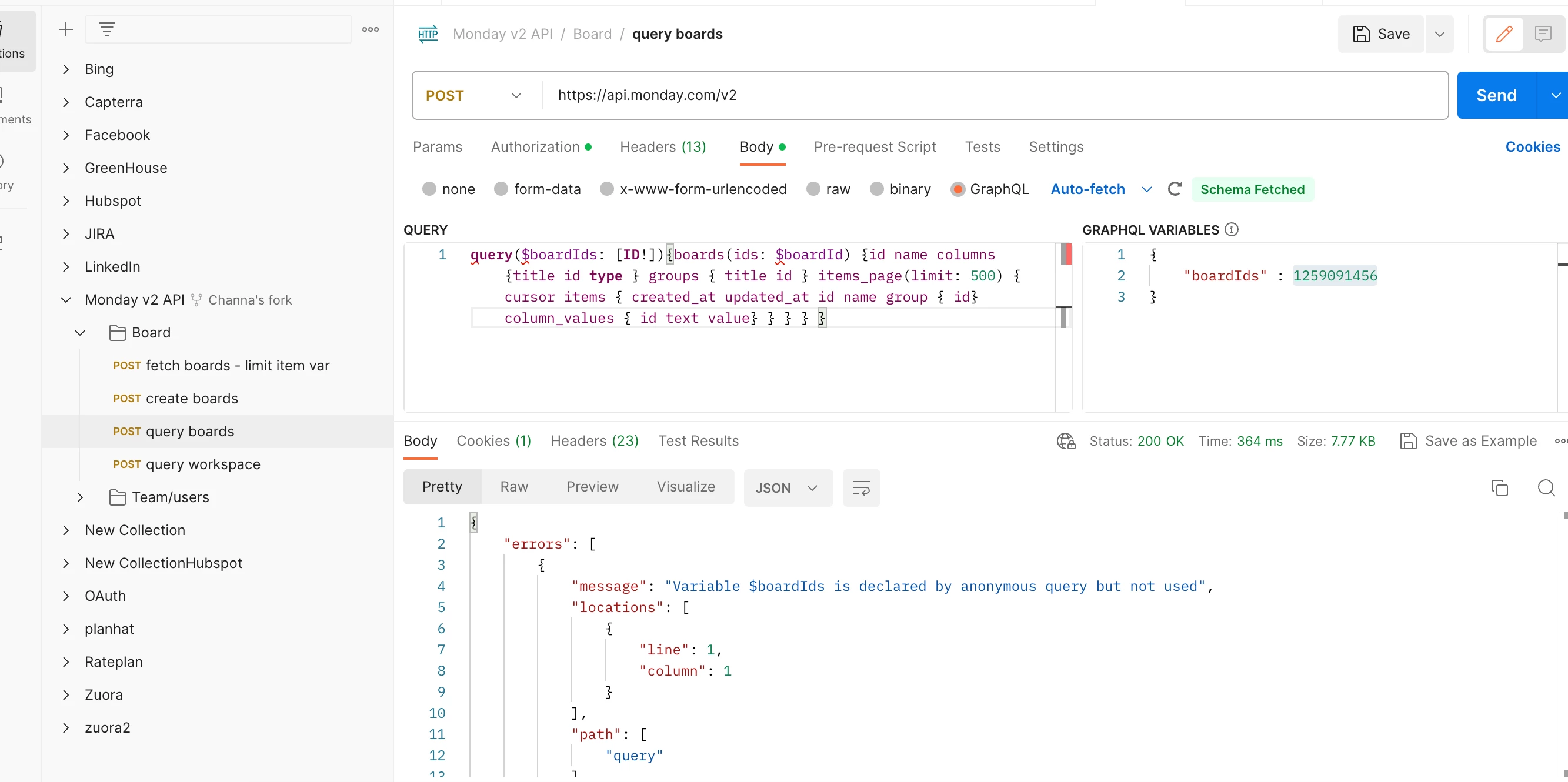Click the Monday v2 API breadcrumb
The image size is (1568, 782).
(x=503, y=34)
